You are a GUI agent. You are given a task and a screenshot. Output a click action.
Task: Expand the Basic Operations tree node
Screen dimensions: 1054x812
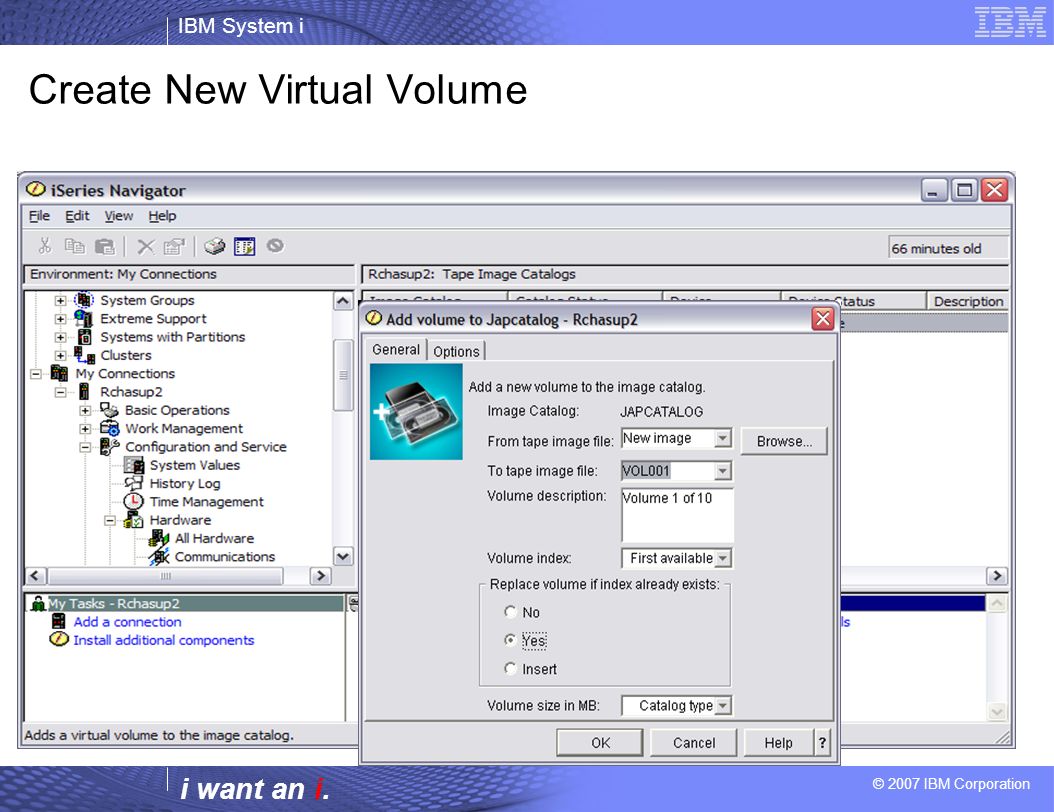(x=85, y=410)
